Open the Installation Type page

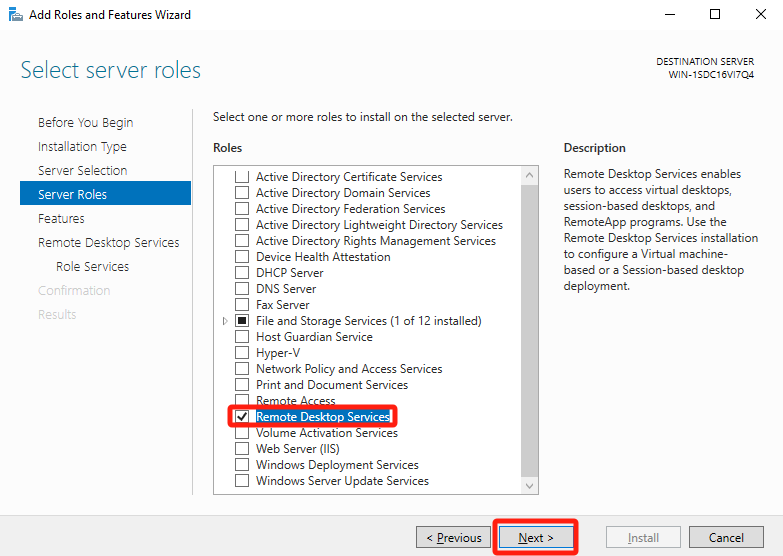[82, 147]
